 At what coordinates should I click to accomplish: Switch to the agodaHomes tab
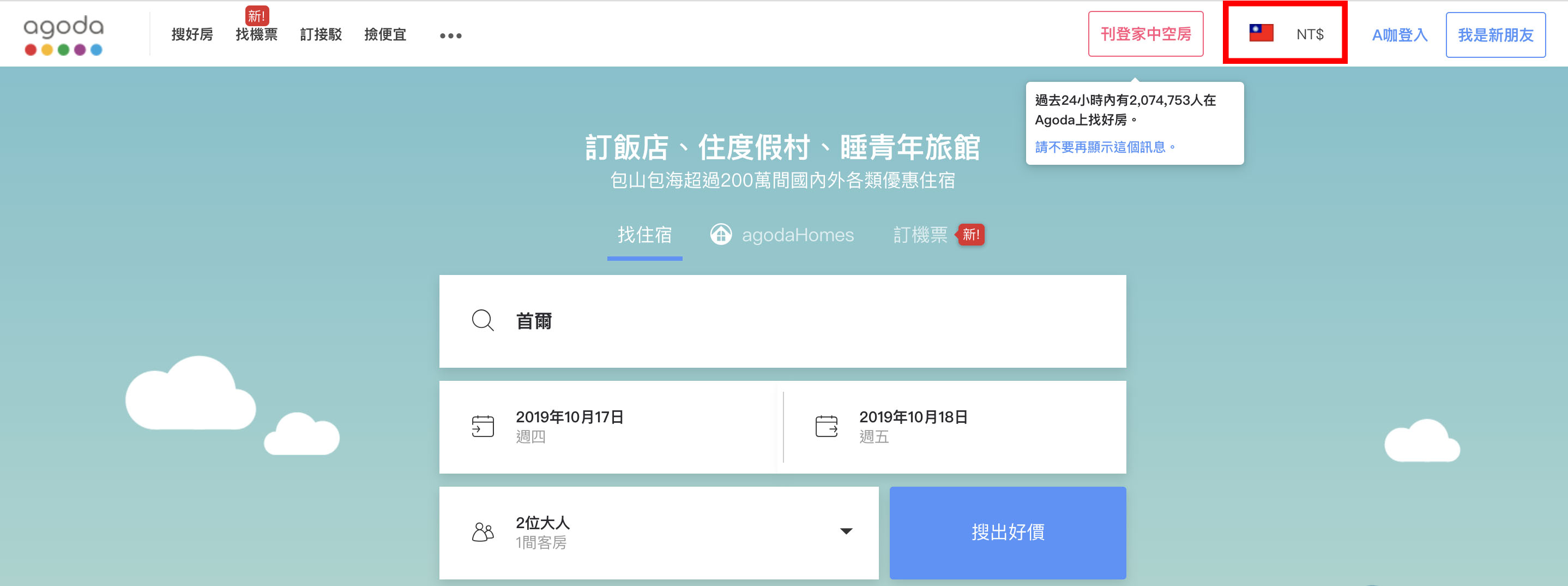point(782,235)
